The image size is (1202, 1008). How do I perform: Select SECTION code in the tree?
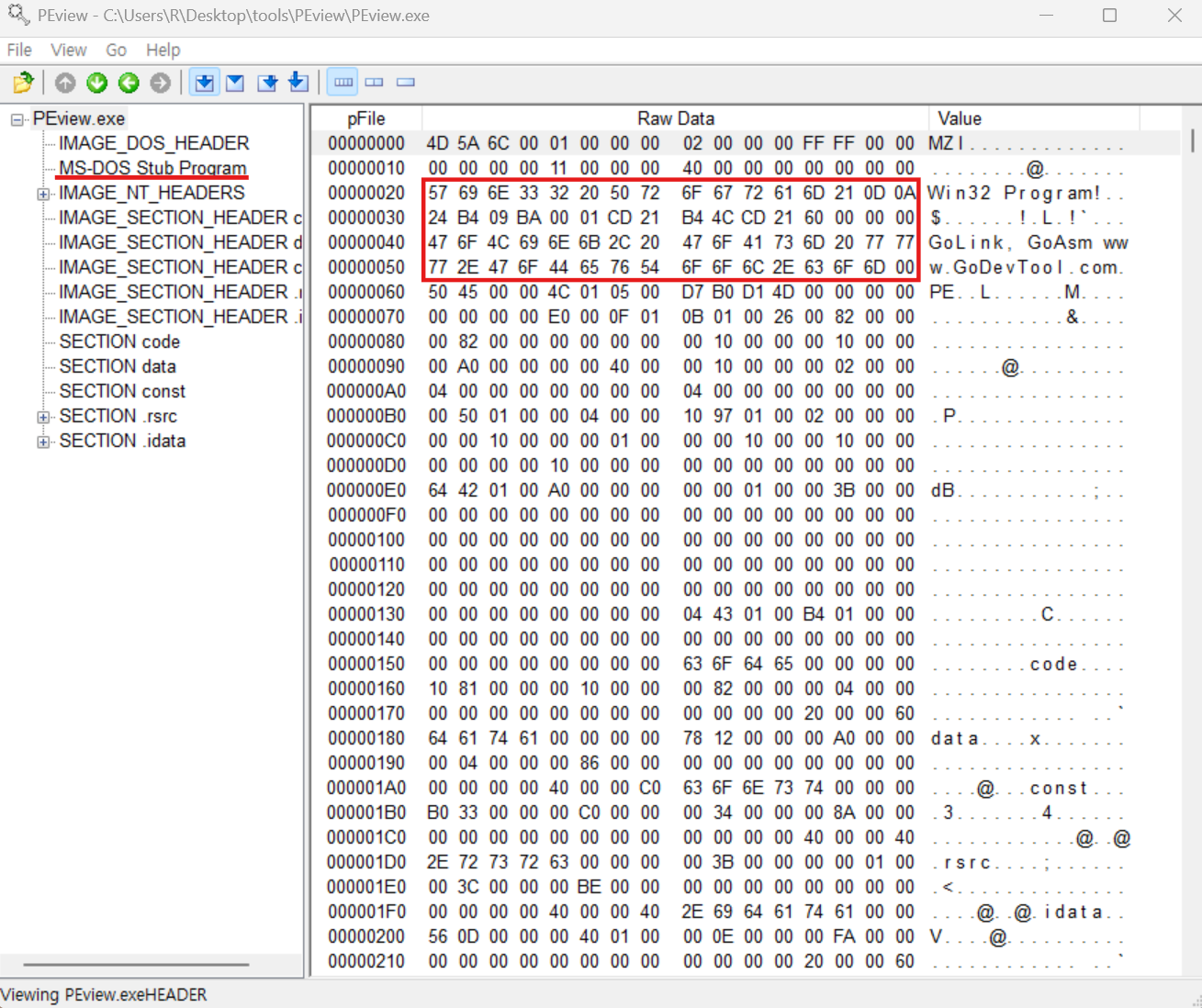tap(119, 342)
